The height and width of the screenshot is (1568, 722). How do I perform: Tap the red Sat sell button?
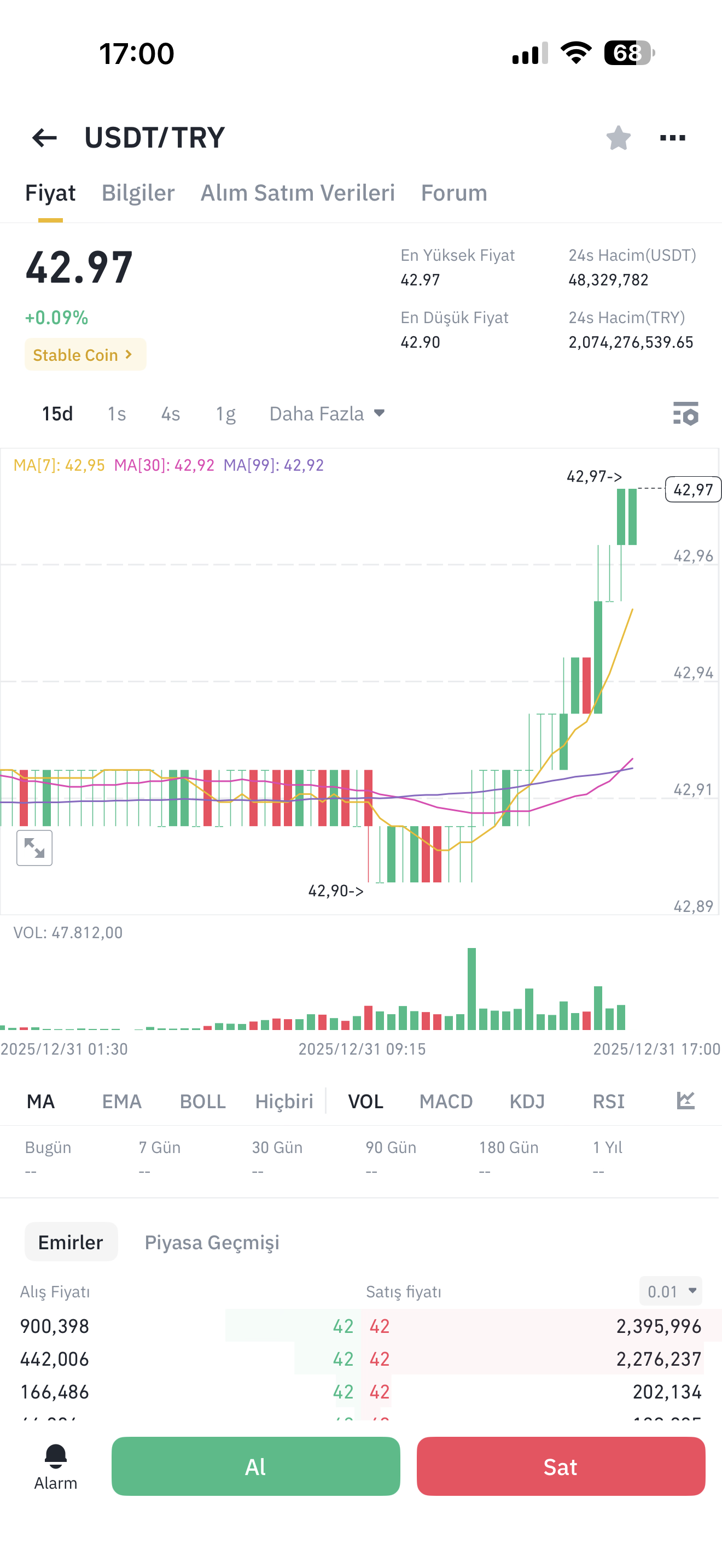pyautogui.click(x=561, y=1466)
